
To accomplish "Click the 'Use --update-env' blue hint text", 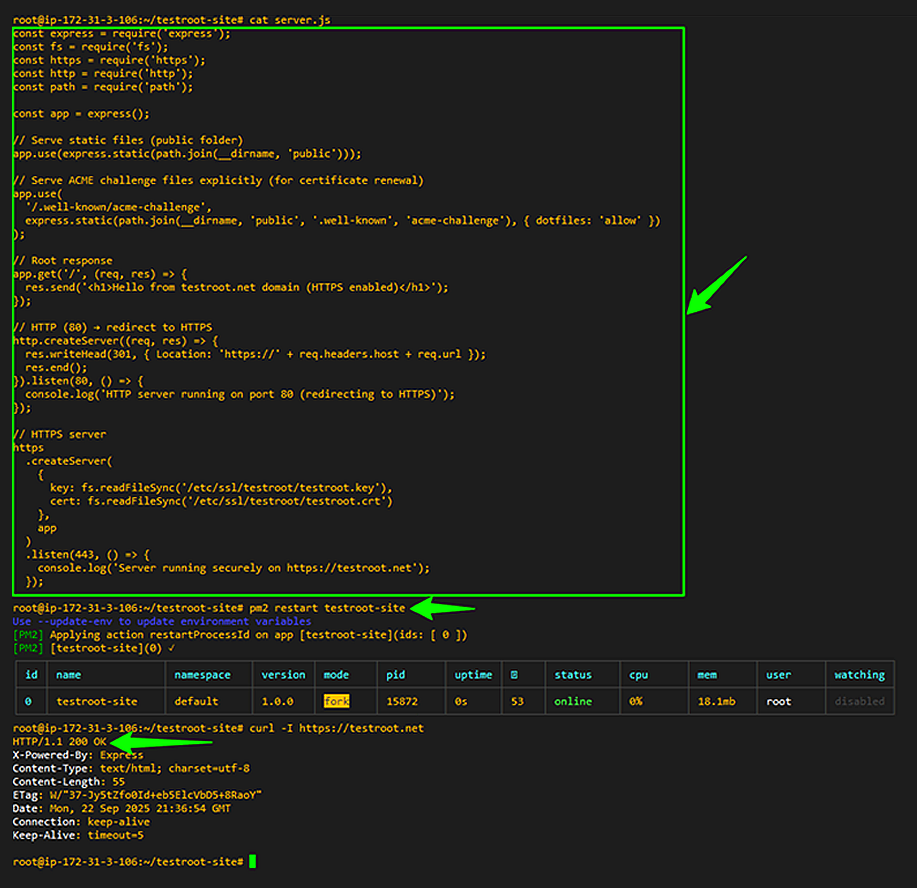I will tap(60, 621).
